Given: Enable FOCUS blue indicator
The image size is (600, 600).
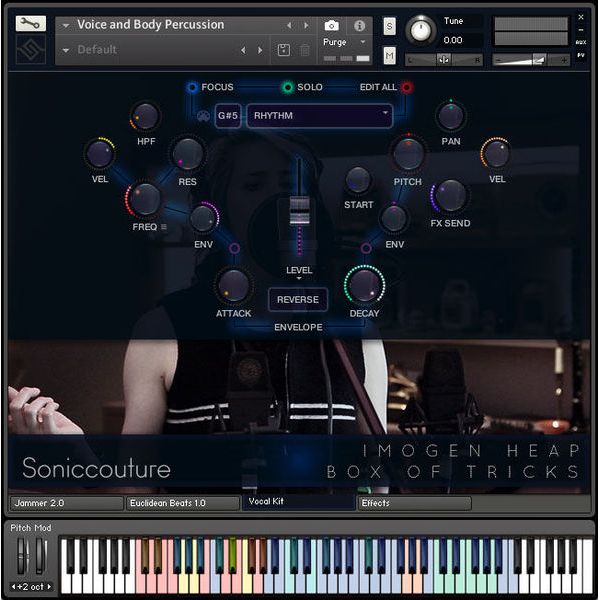Looking at the screenshot, I should (x=192, y=87).
